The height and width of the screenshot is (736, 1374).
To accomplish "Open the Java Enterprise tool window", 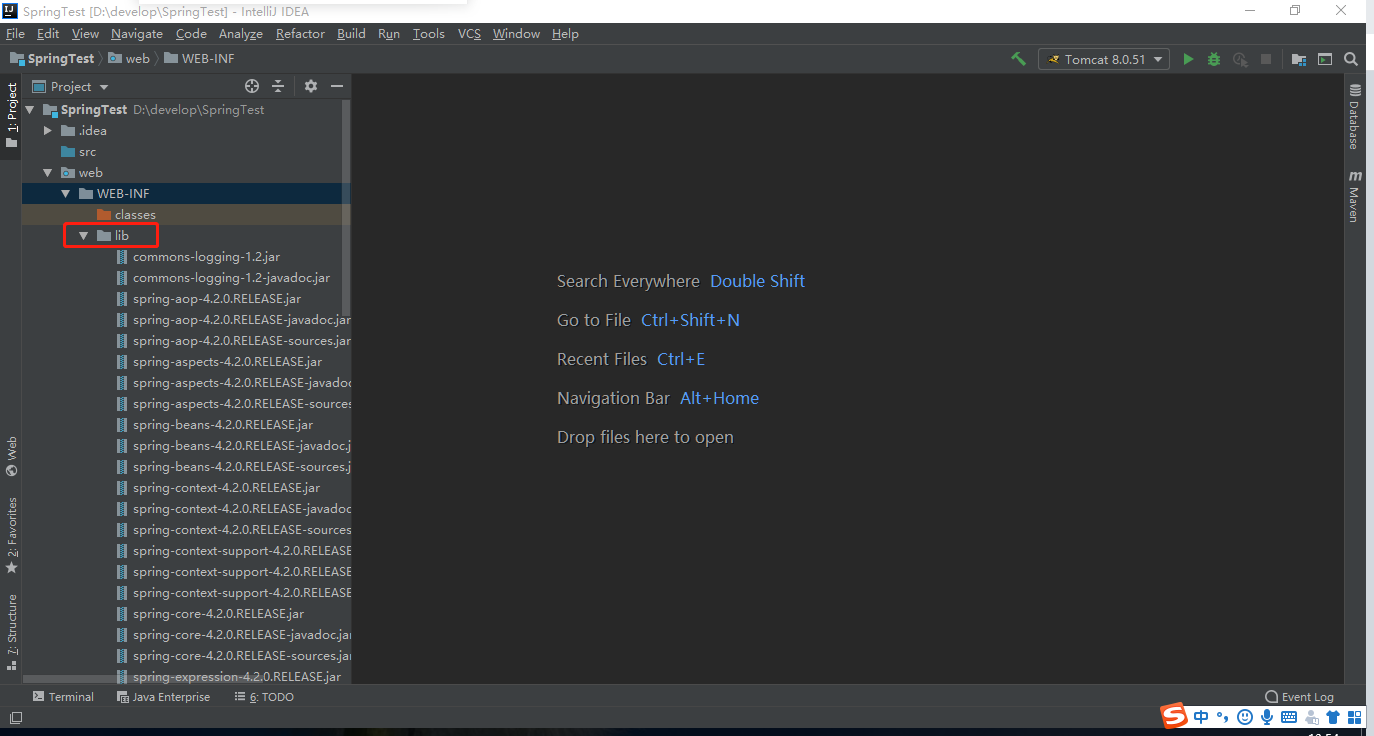I will 163,697.
